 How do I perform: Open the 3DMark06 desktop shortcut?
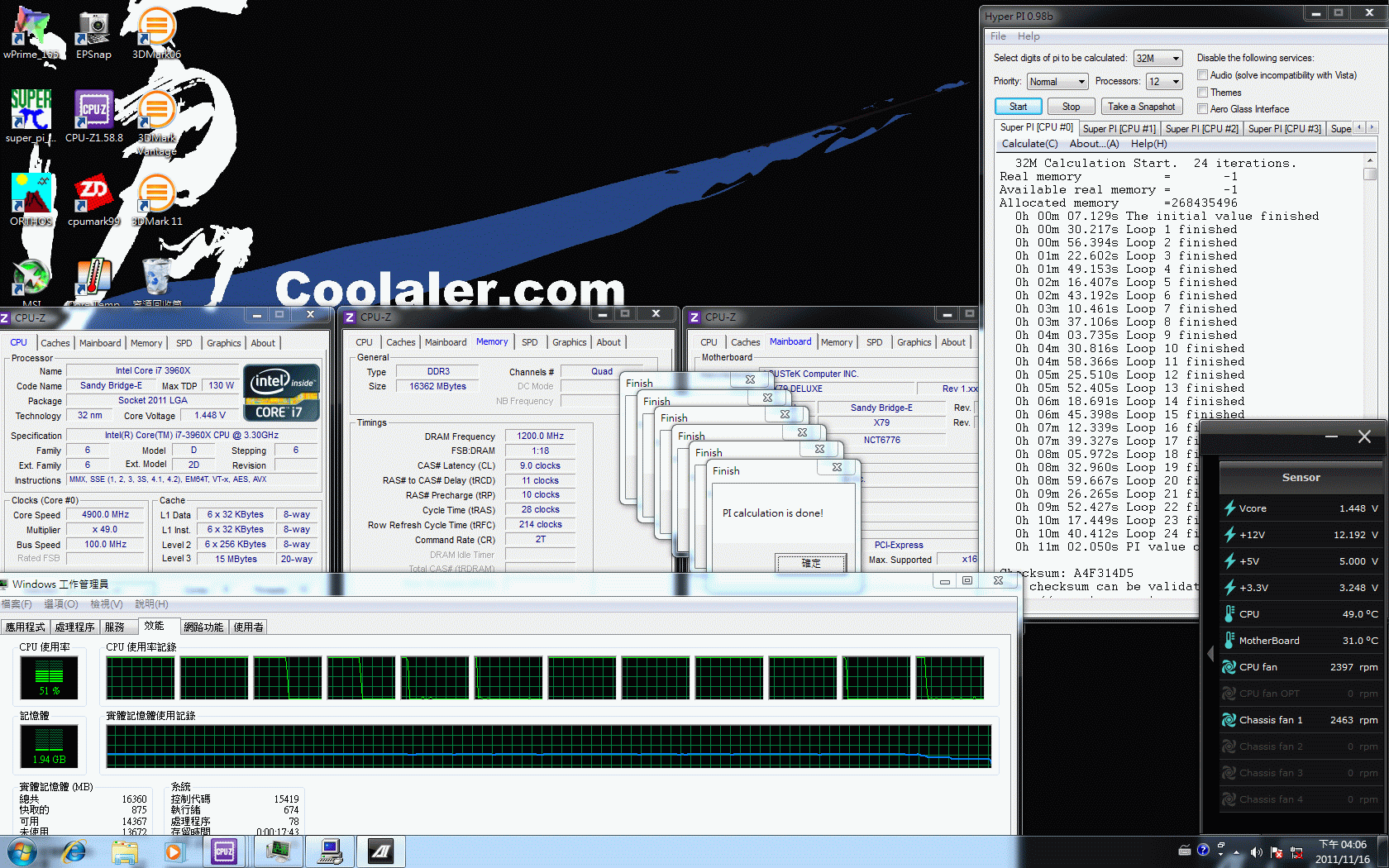[x=156, y=33]
